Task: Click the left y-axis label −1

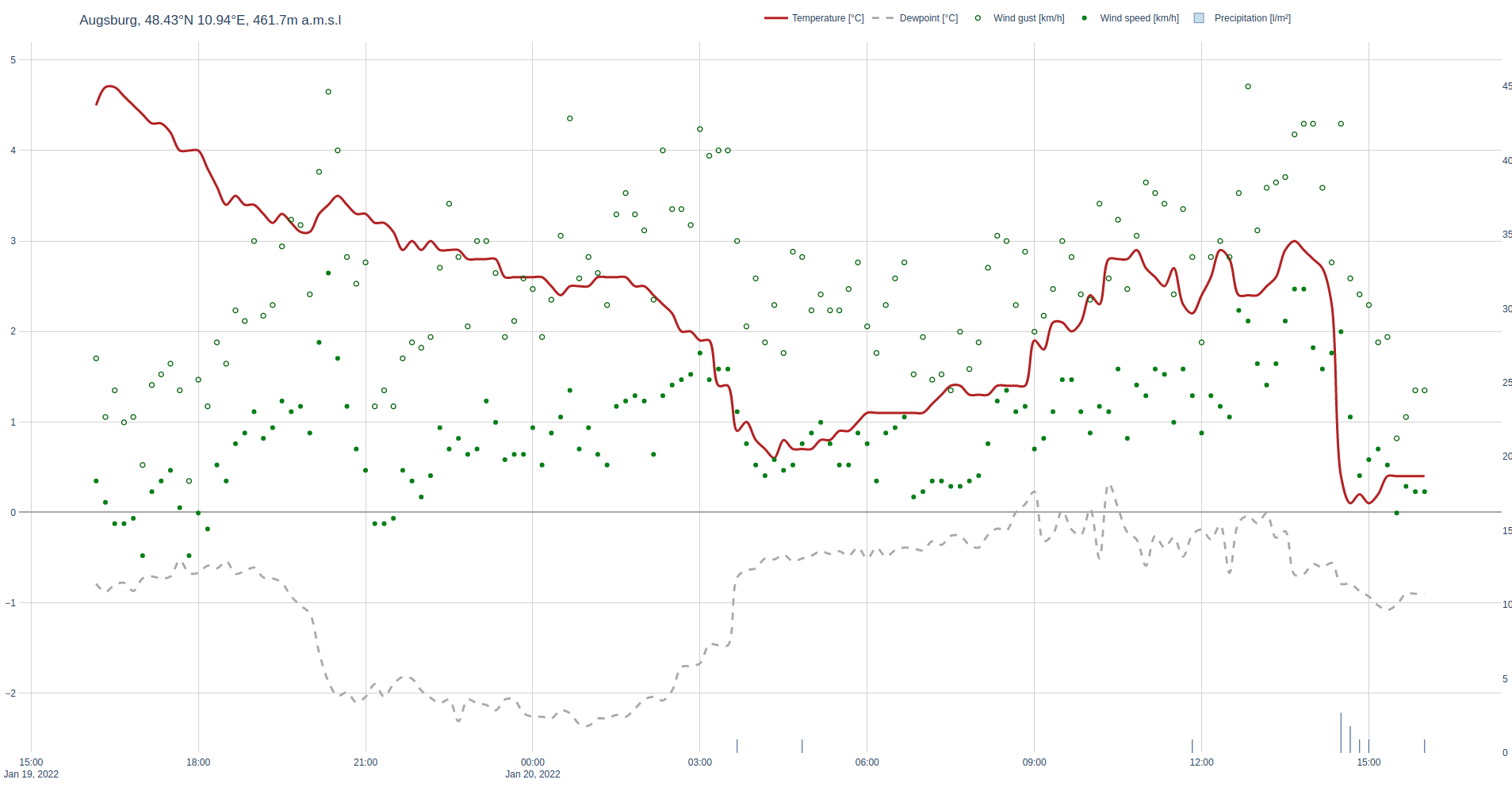Action: [10, 603]
